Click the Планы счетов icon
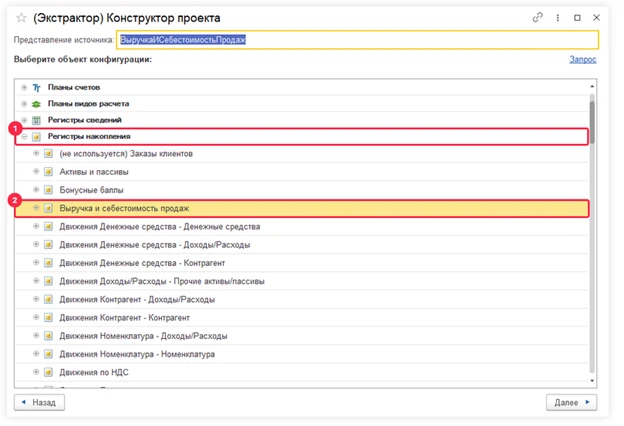Image resolution: width=624 pixels, height=426 pixels. [x=37, y=88]
